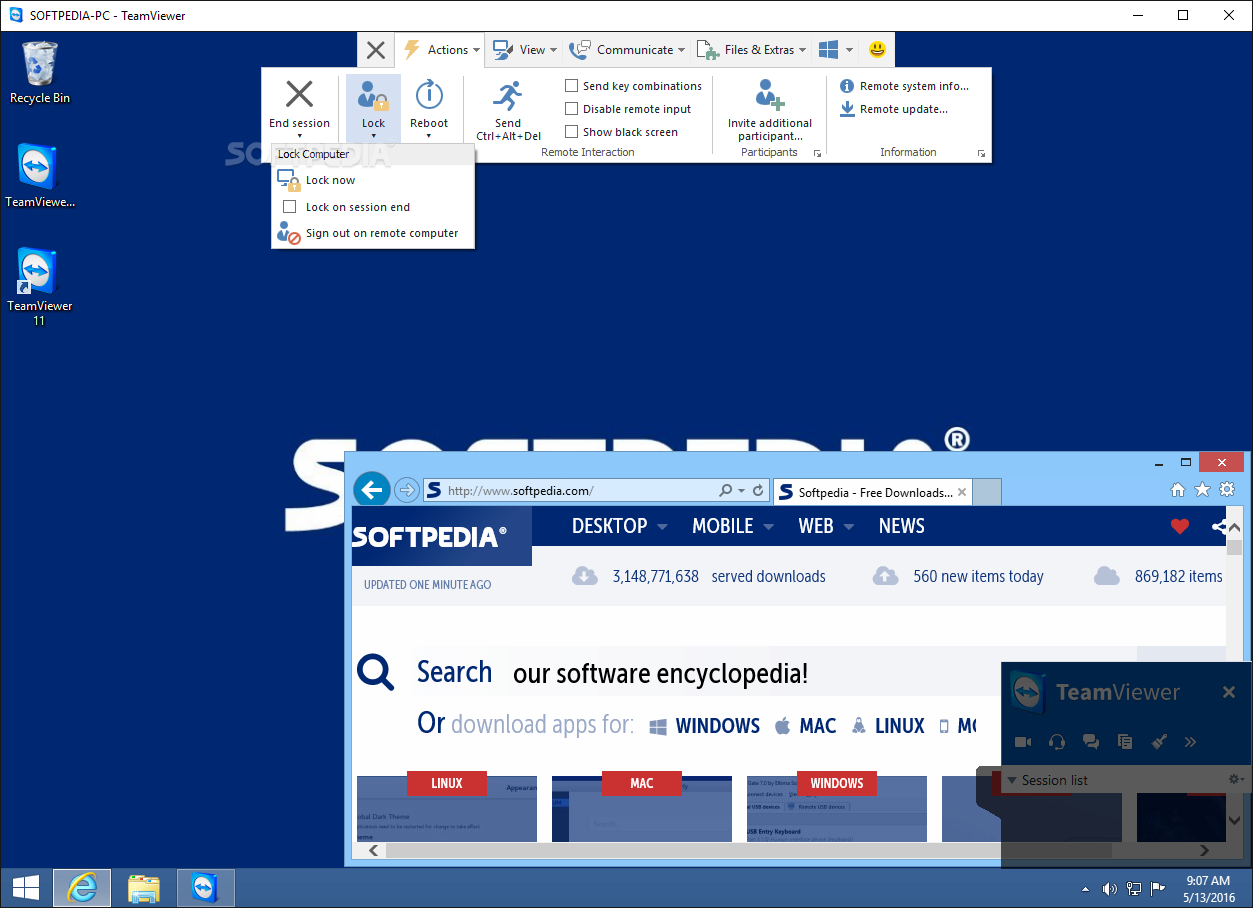The image size is (1253, 908).
Task: Open NEWS section on Softpedia
Action: click(902, 526)
